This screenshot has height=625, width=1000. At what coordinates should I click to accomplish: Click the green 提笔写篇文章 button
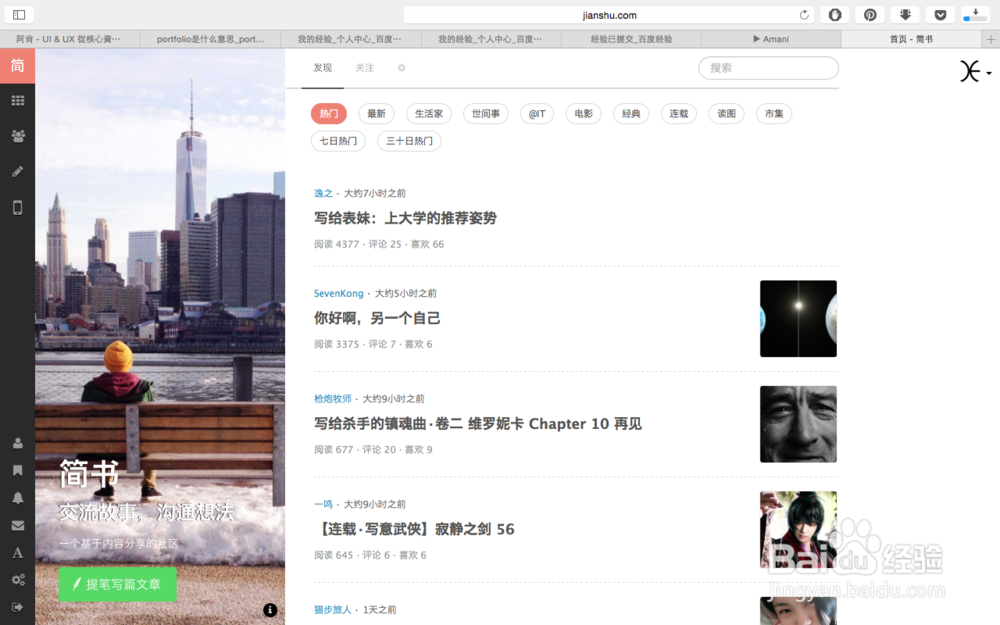117,584
